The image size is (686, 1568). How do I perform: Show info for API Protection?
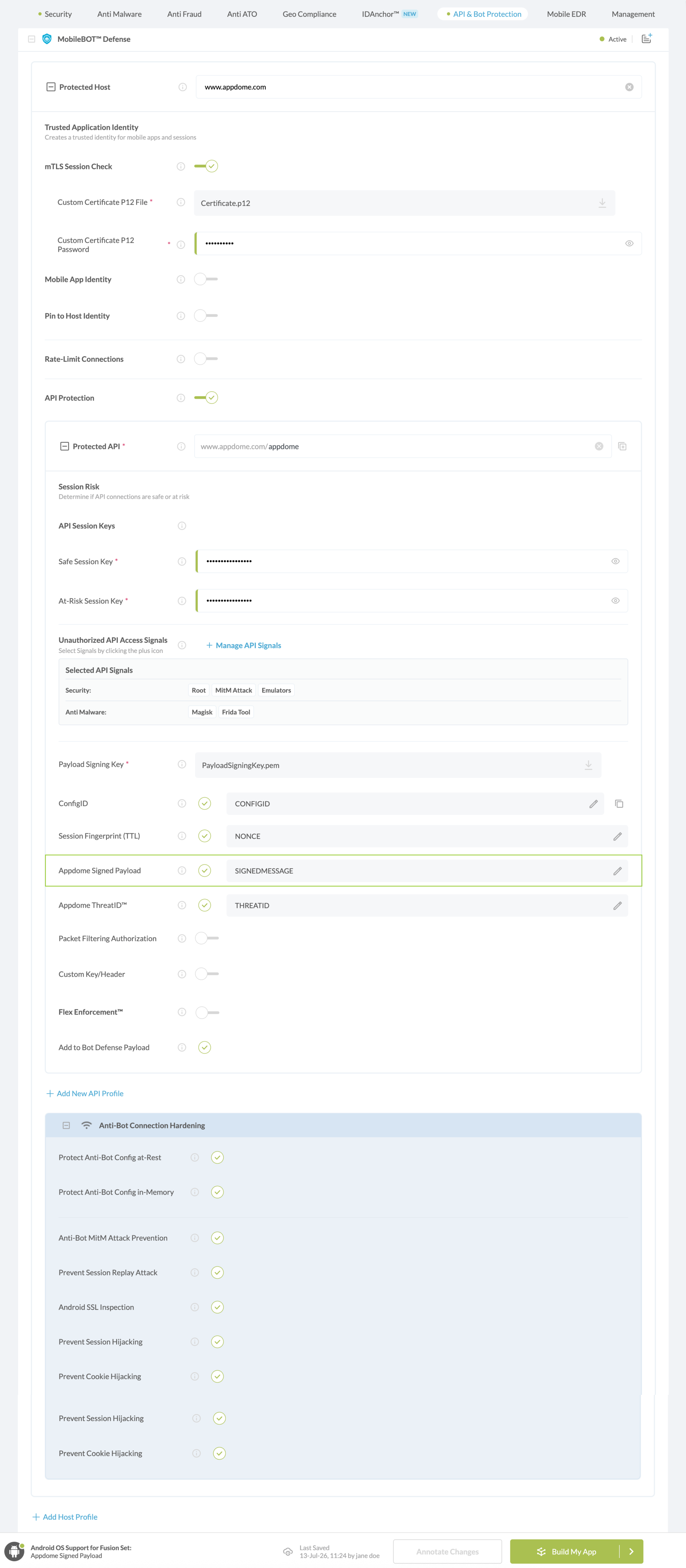[181, 398]
